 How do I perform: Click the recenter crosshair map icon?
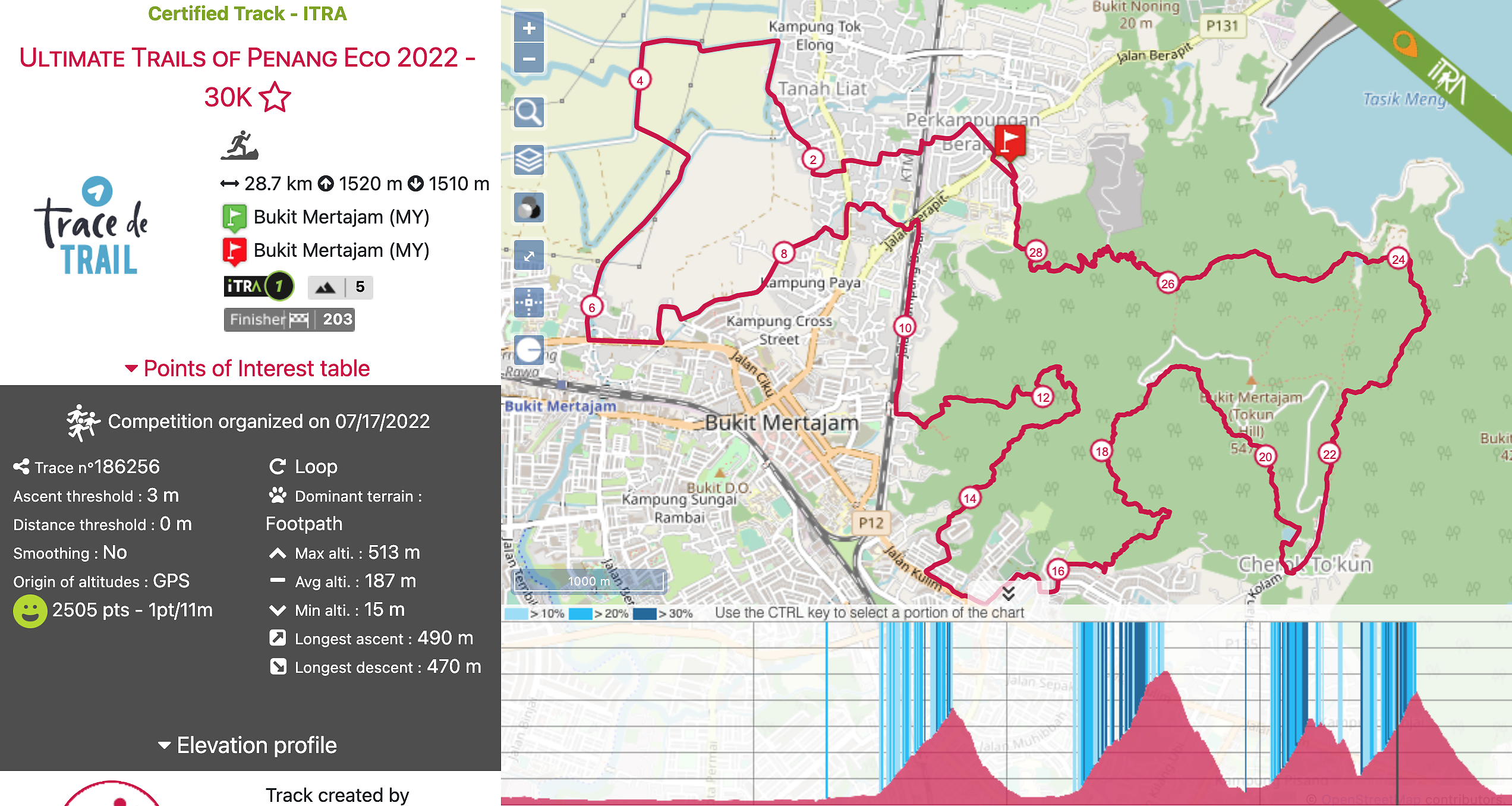pos(528,303)
